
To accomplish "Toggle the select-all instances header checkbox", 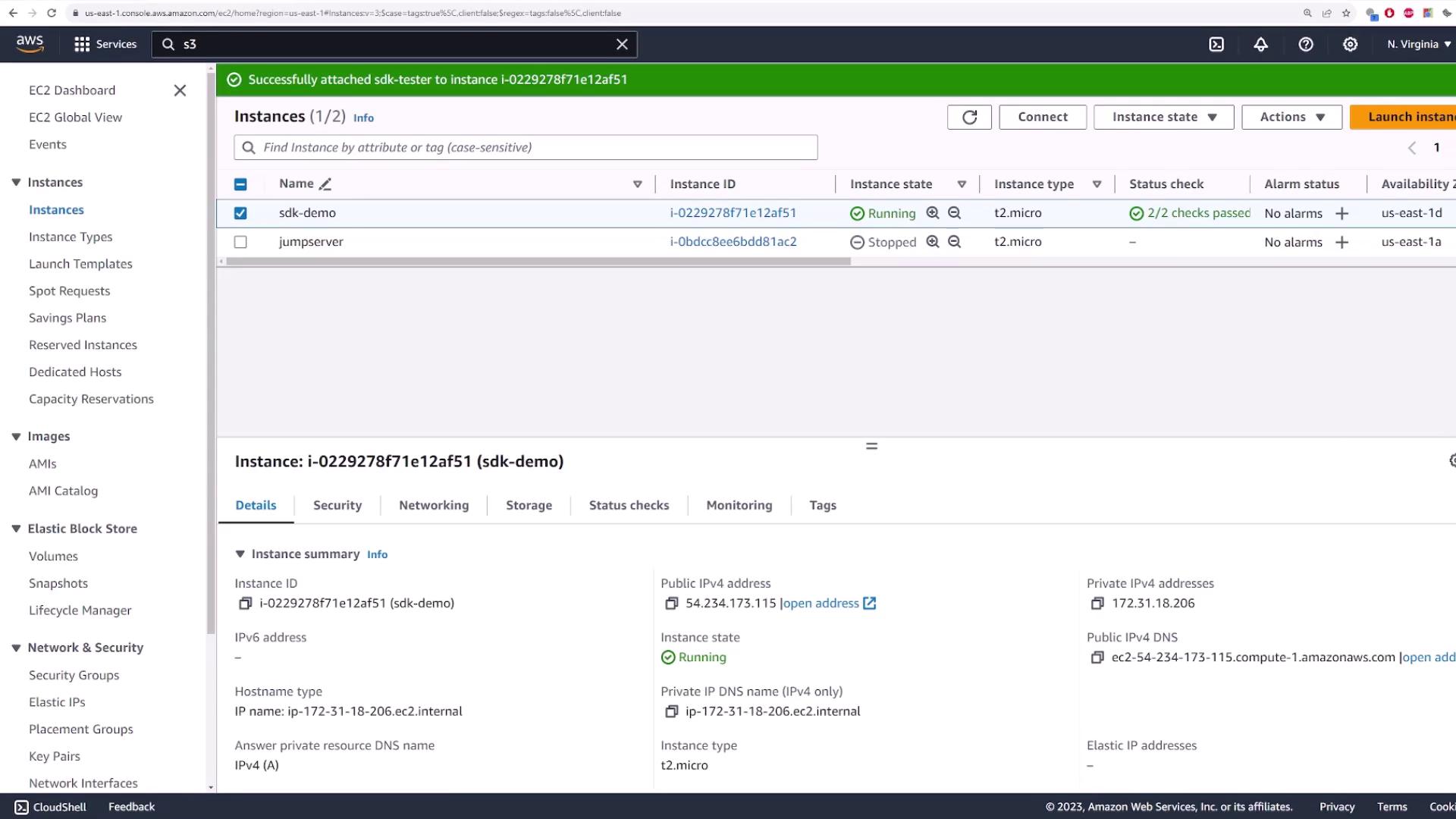I will pyautogui.click(x=240, y=184).
